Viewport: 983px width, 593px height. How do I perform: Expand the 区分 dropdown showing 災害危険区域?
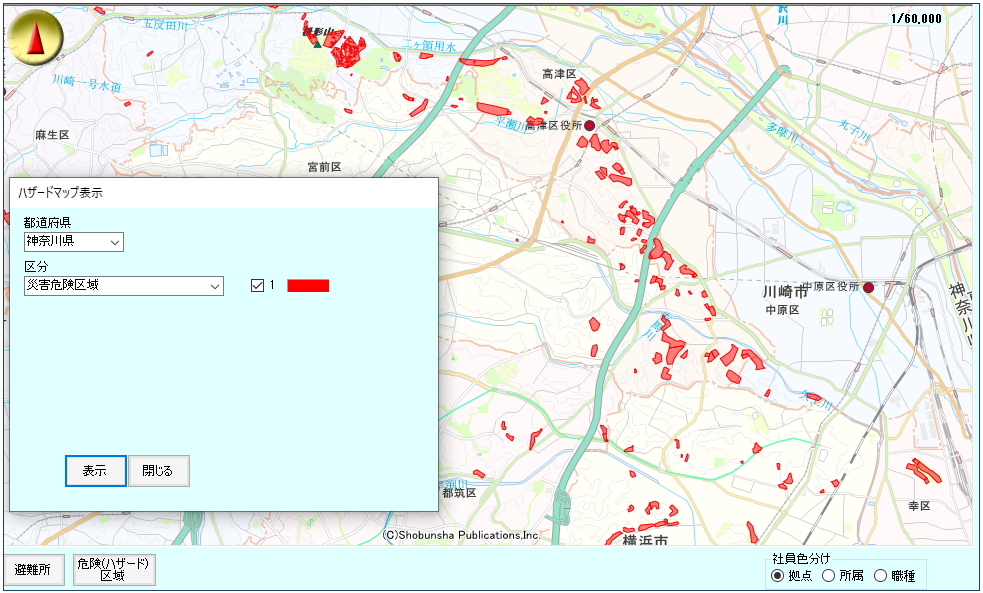tap(124, 286)
